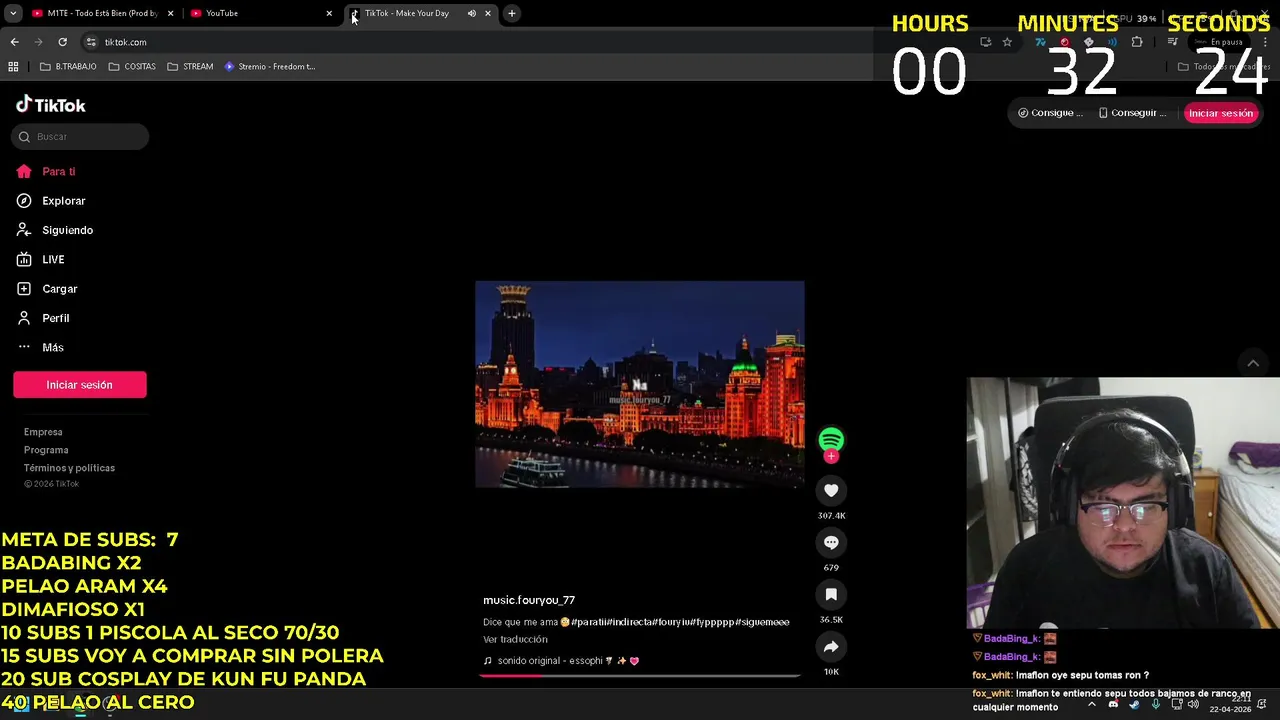This screenshot has height=720, width=1280.
Task: Share the video using the arrow icon
Action: (x=831, y=647)
